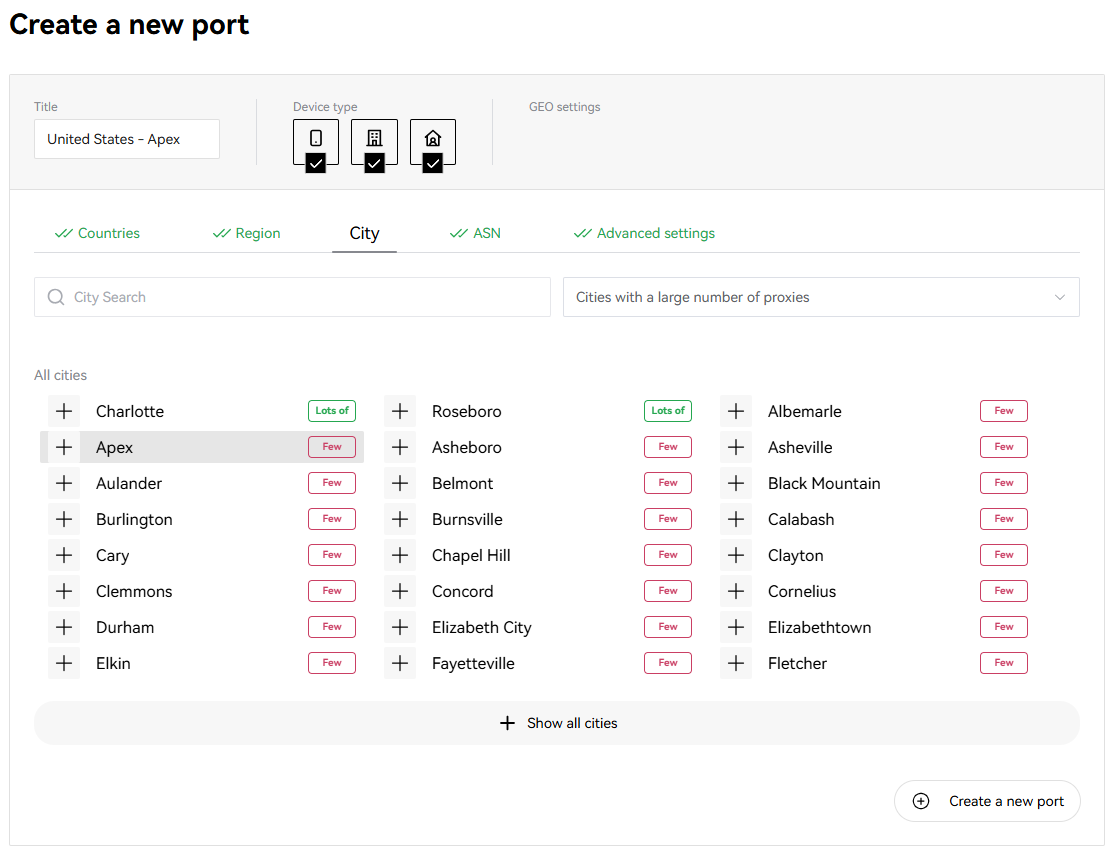This screenshot has width=1109, height=850.
Task: Add Asheville using its plus icon
Action: click(736, 447)
